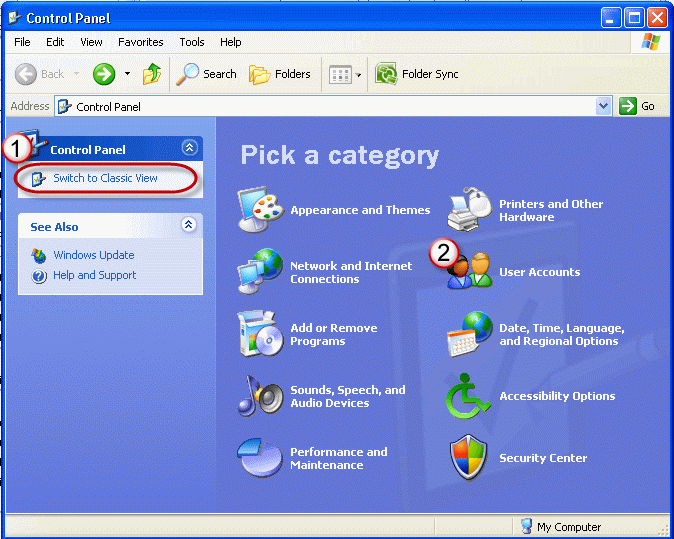
Task: Click the Network and Internet Connections link
Action: [x=351, y=272]
